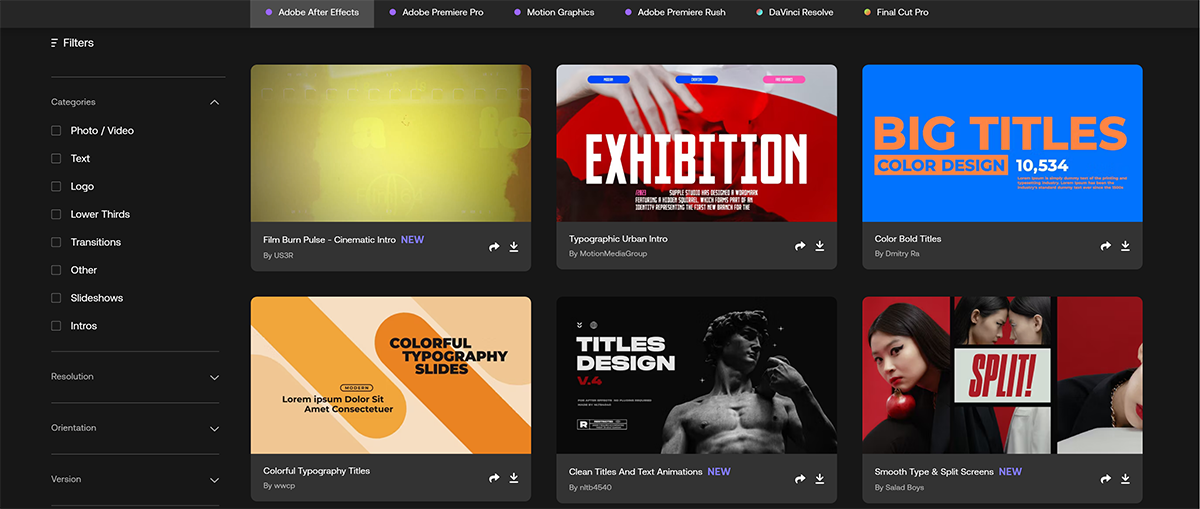Click the Typographic Urban Intro title

(618, 239)
